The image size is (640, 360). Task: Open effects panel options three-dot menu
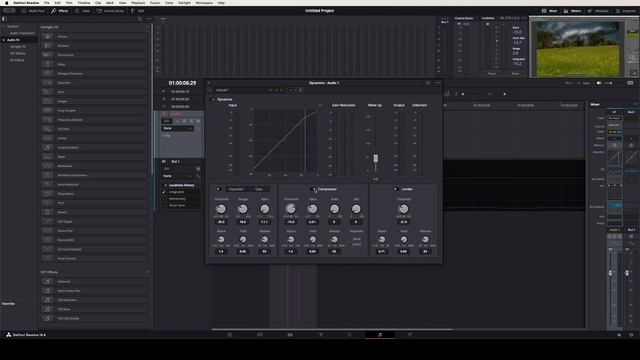click(149, 19)
